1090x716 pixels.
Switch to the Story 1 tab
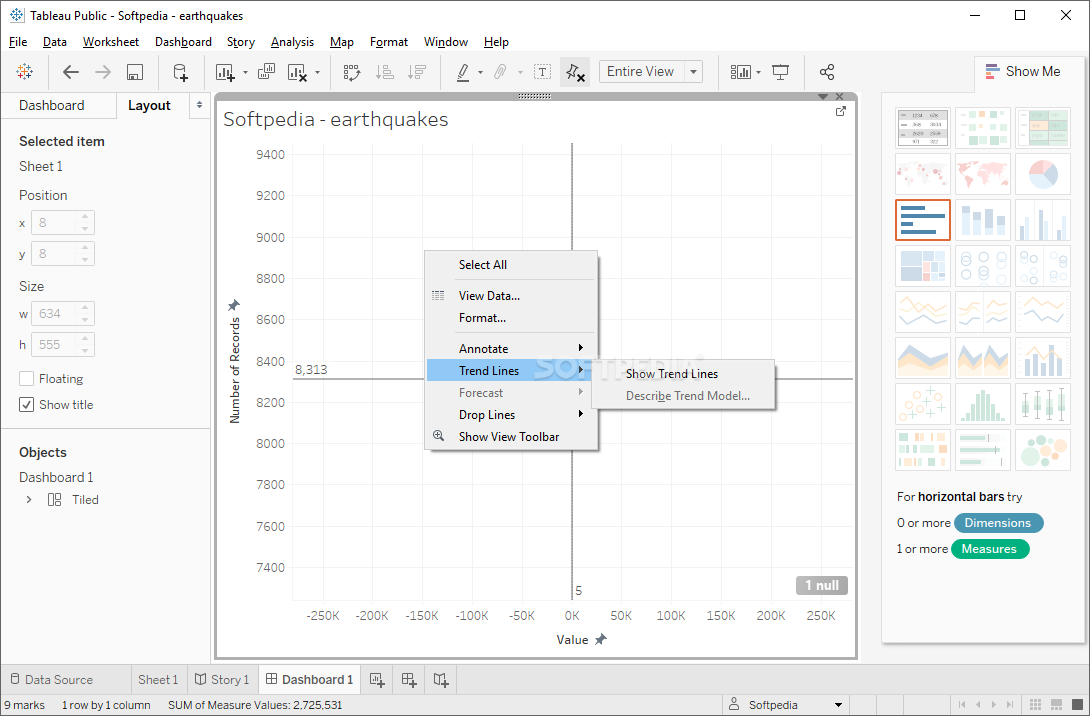pyautogui.click(x=222, y=680)
